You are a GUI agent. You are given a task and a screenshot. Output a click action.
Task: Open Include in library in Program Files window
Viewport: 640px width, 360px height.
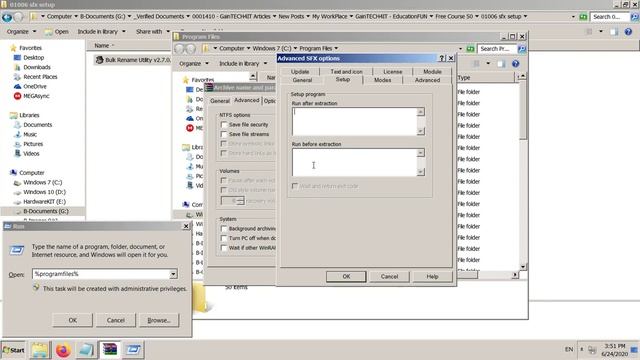point(243,64)
